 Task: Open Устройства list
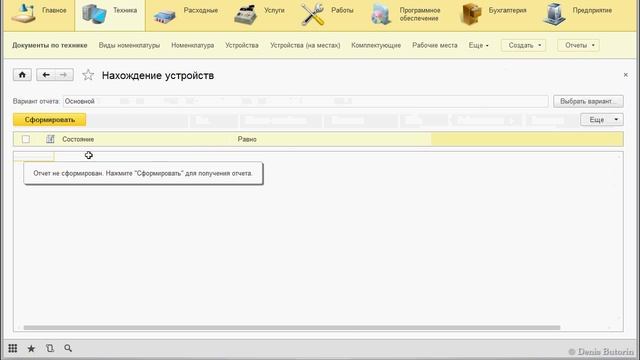242,45
